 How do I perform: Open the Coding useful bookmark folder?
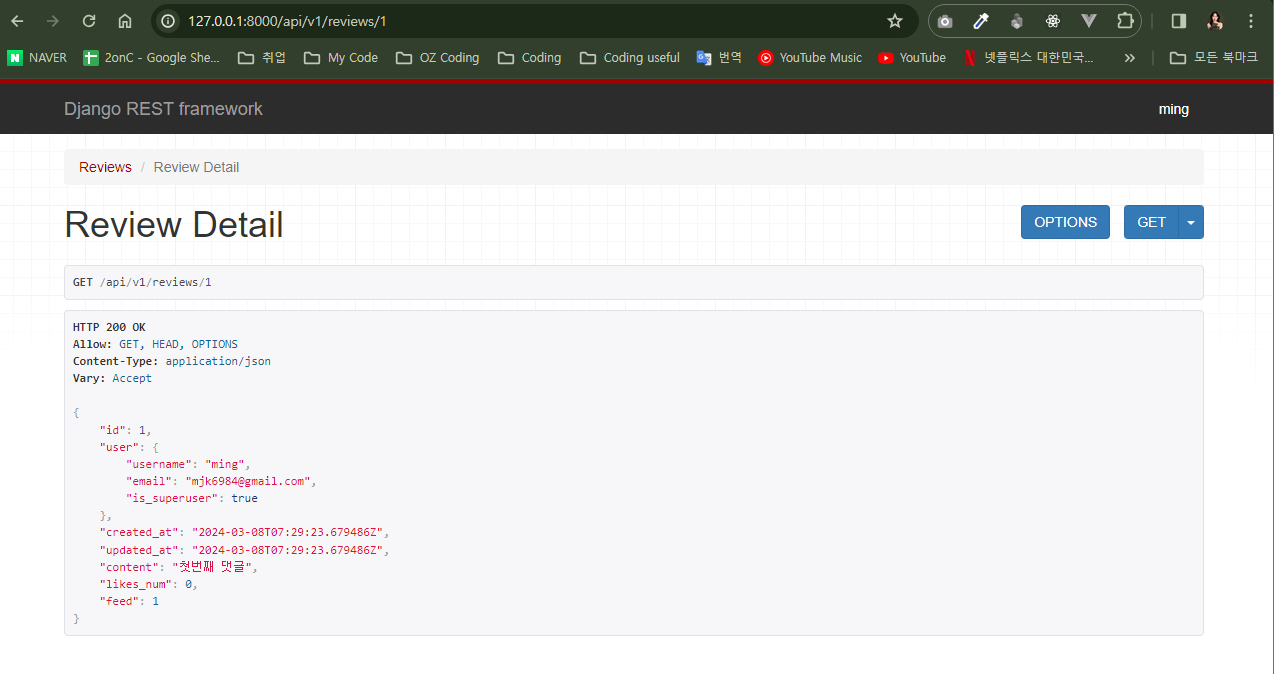click(x=629, y=58)
